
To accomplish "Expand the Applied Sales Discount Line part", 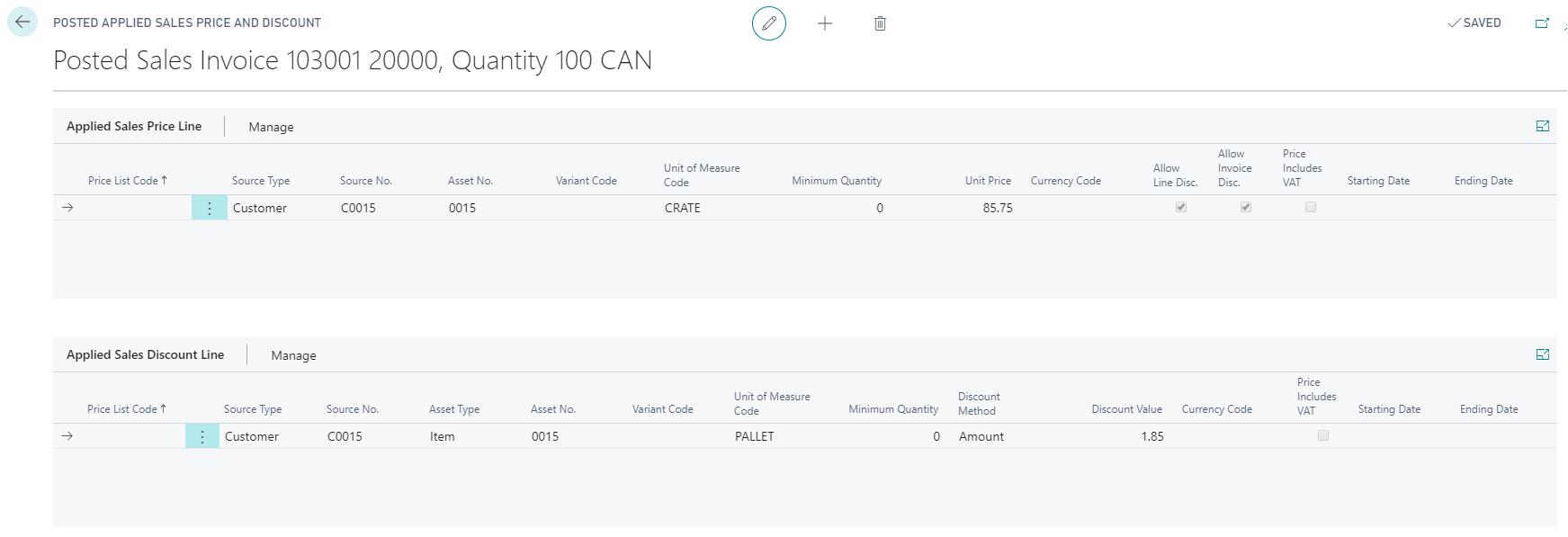I will [1542, 355].
